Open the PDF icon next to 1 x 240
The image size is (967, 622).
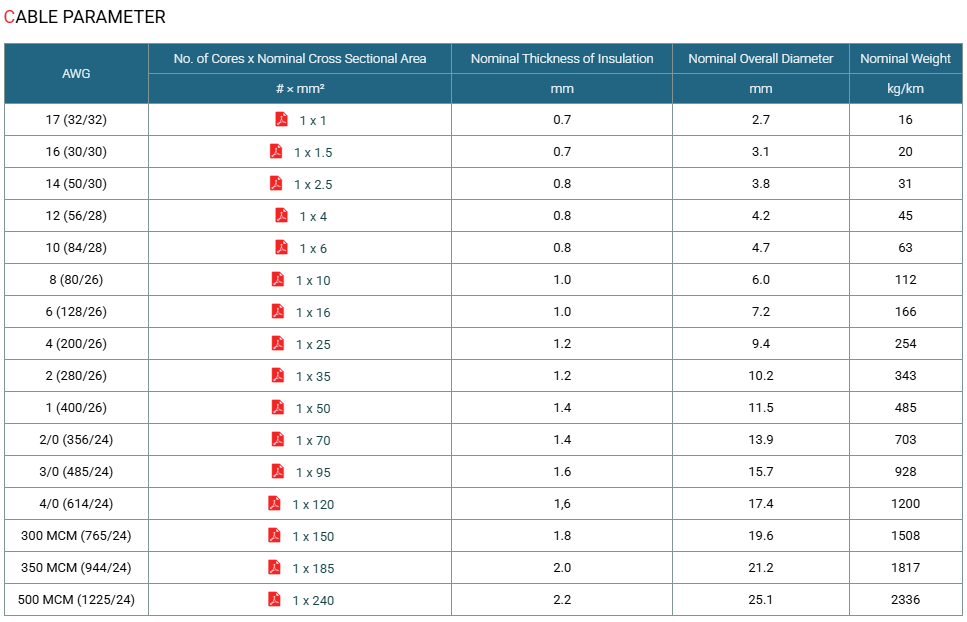pyautogui.click(x=274, y=599)
